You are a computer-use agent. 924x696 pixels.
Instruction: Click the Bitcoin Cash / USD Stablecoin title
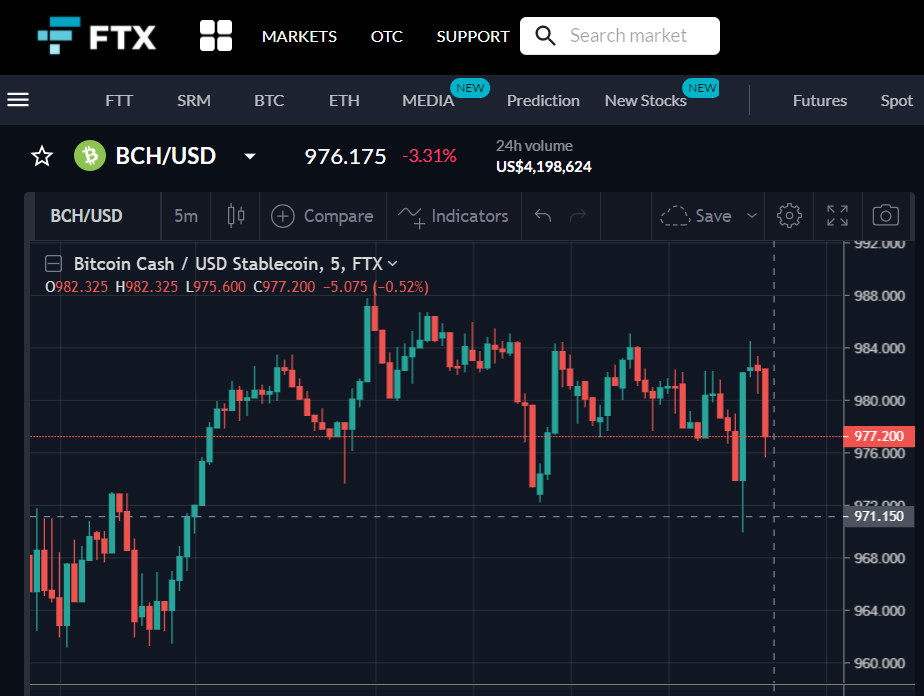point(228,263)
